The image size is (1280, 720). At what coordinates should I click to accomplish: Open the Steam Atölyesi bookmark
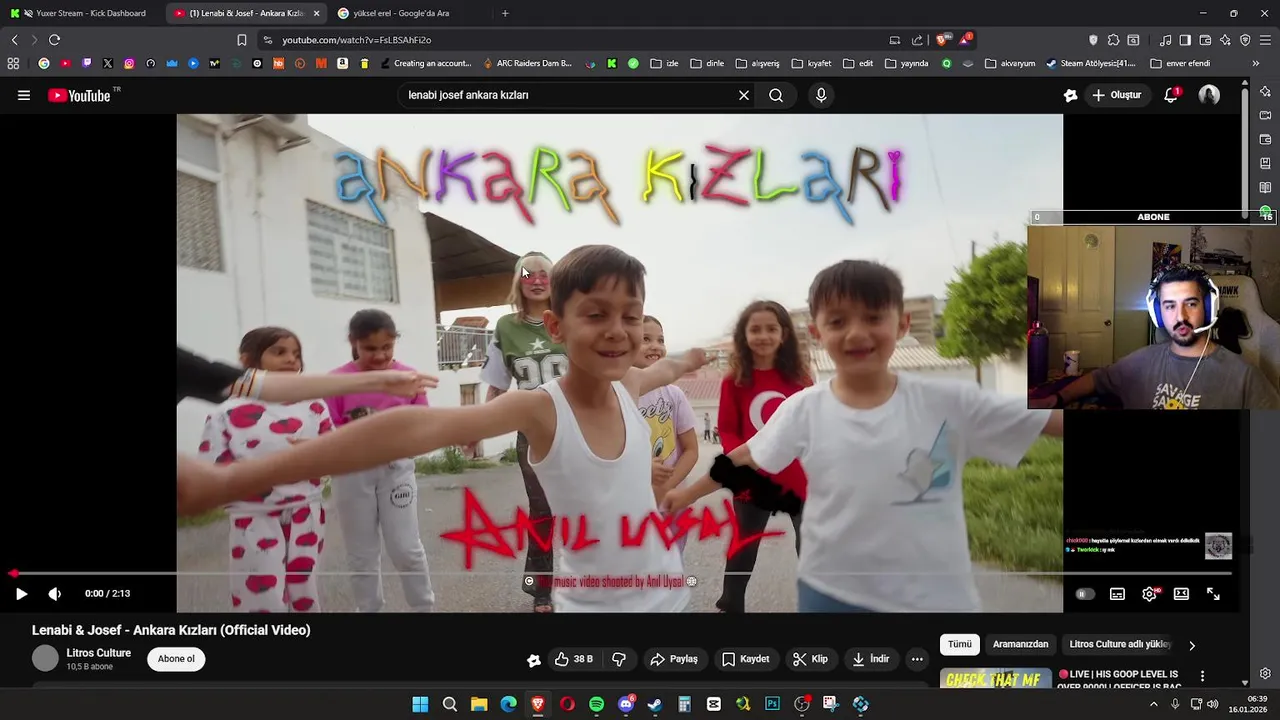[1090, 63]
